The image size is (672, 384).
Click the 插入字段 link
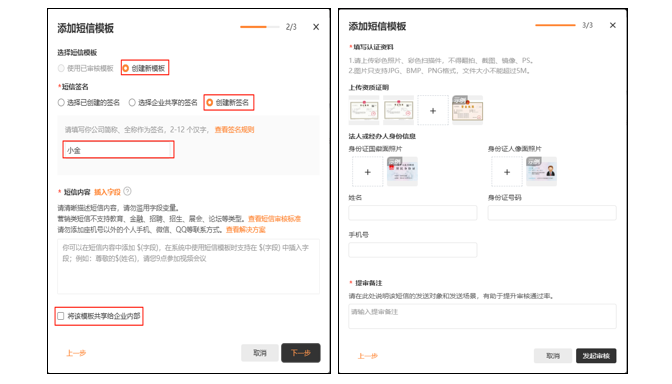point(107,192)
